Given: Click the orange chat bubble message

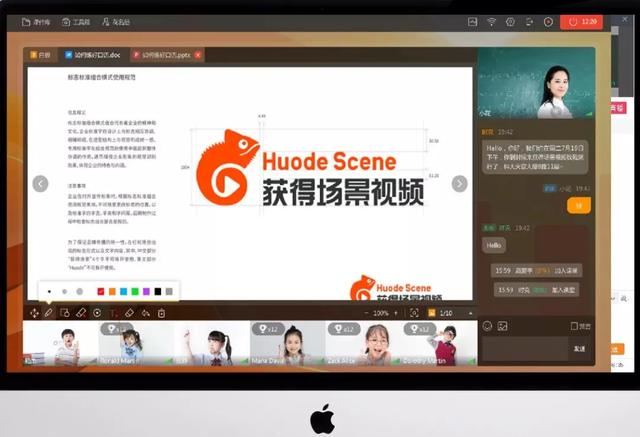Looking at the screenshot, I should tap(579, 206).
